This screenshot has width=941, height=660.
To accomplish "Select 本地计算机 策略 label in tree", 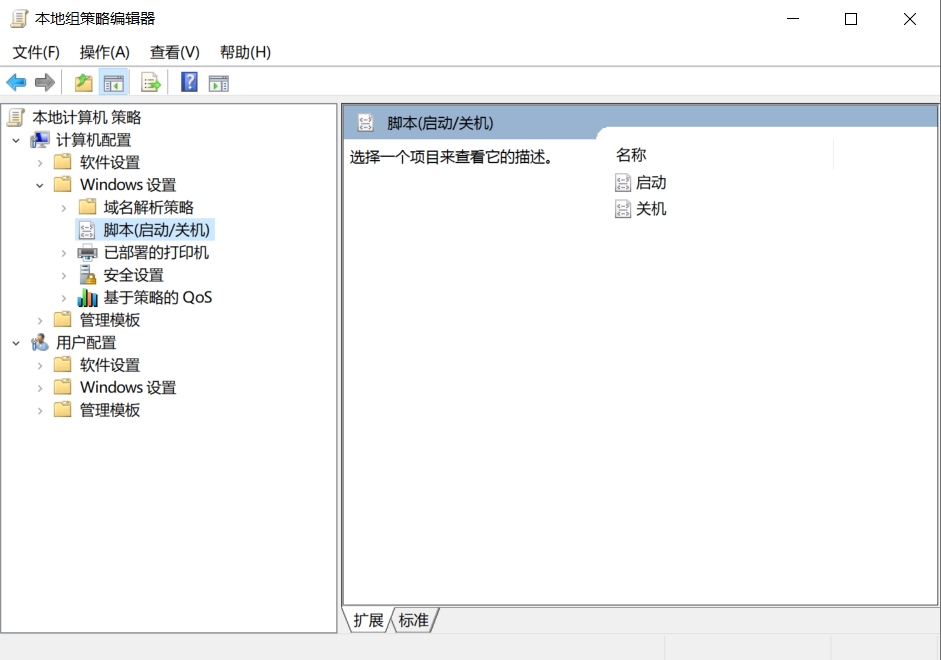I will tap(87, 117).
